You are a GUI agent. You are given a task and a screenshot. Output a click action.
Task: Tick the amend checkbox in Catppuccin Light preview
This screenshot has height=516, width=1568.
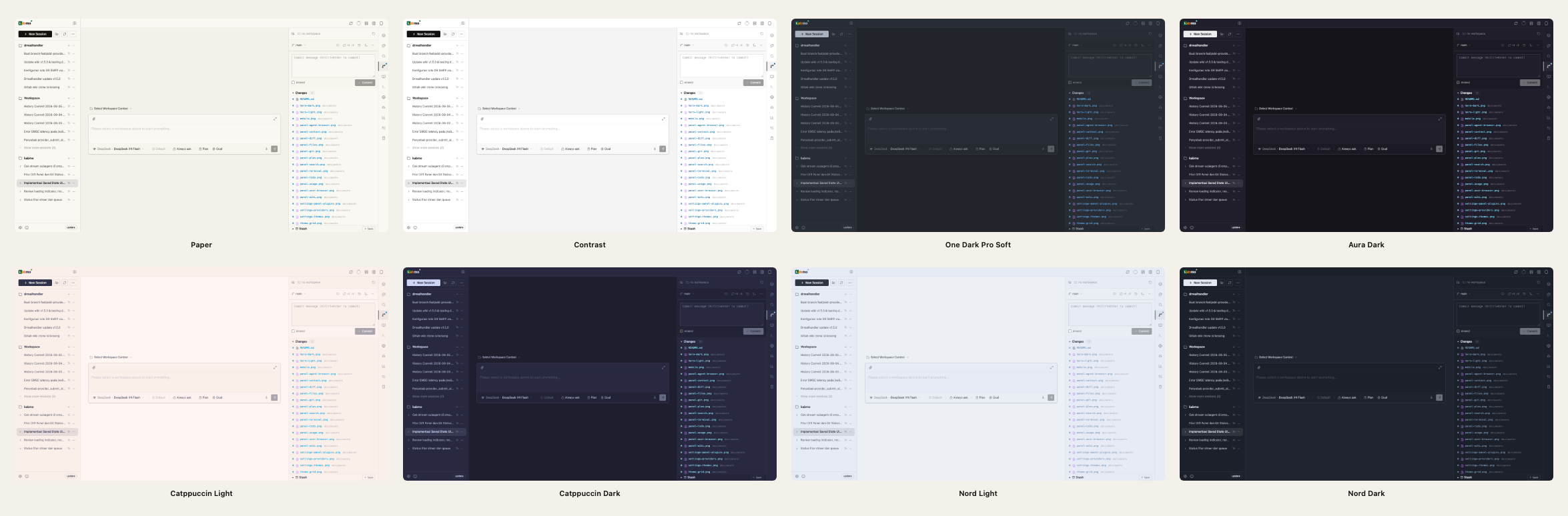pos(293,331)
